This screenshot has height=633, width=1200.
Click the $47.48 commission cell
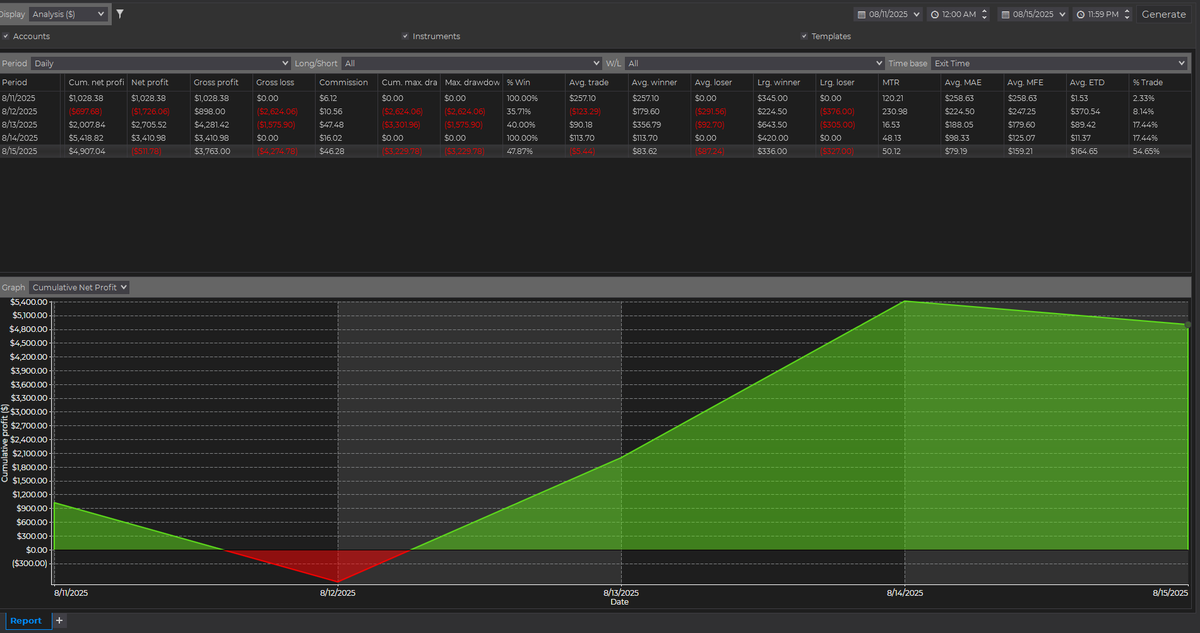pyautogui.click(x=331, y=124)
